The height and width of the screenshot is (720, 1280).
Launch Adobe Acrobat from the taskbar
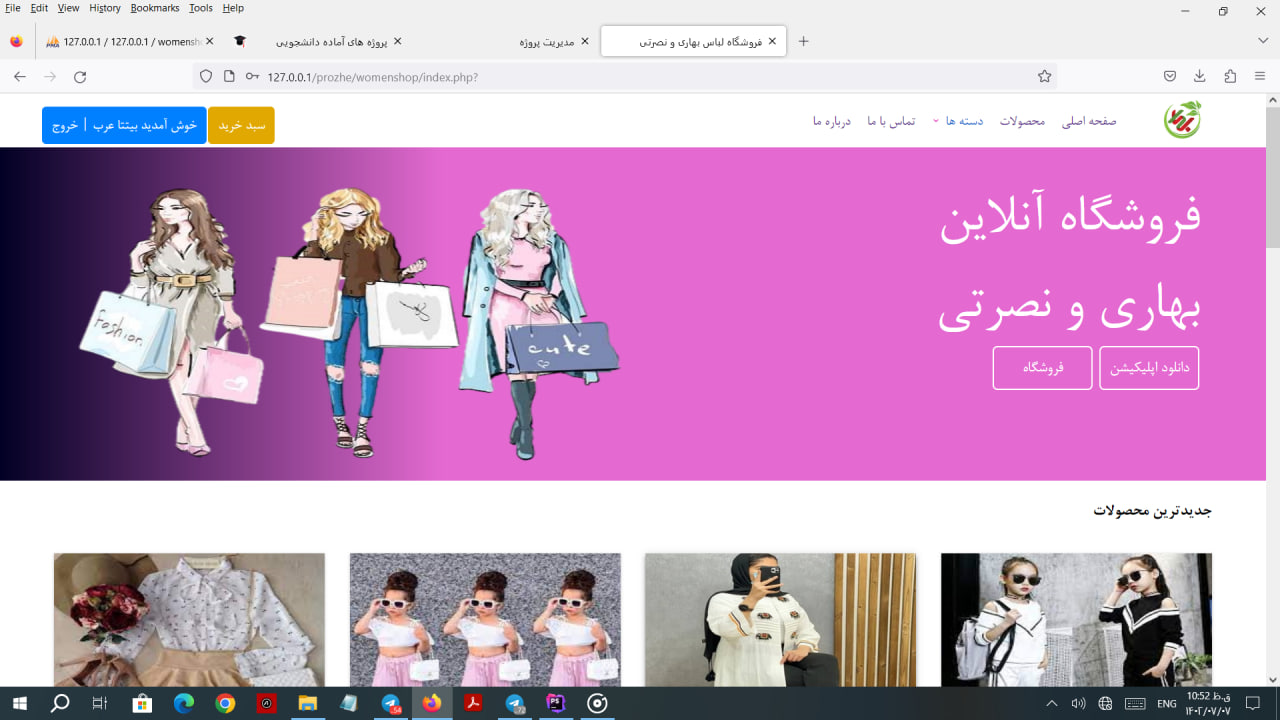coord(473,703)
